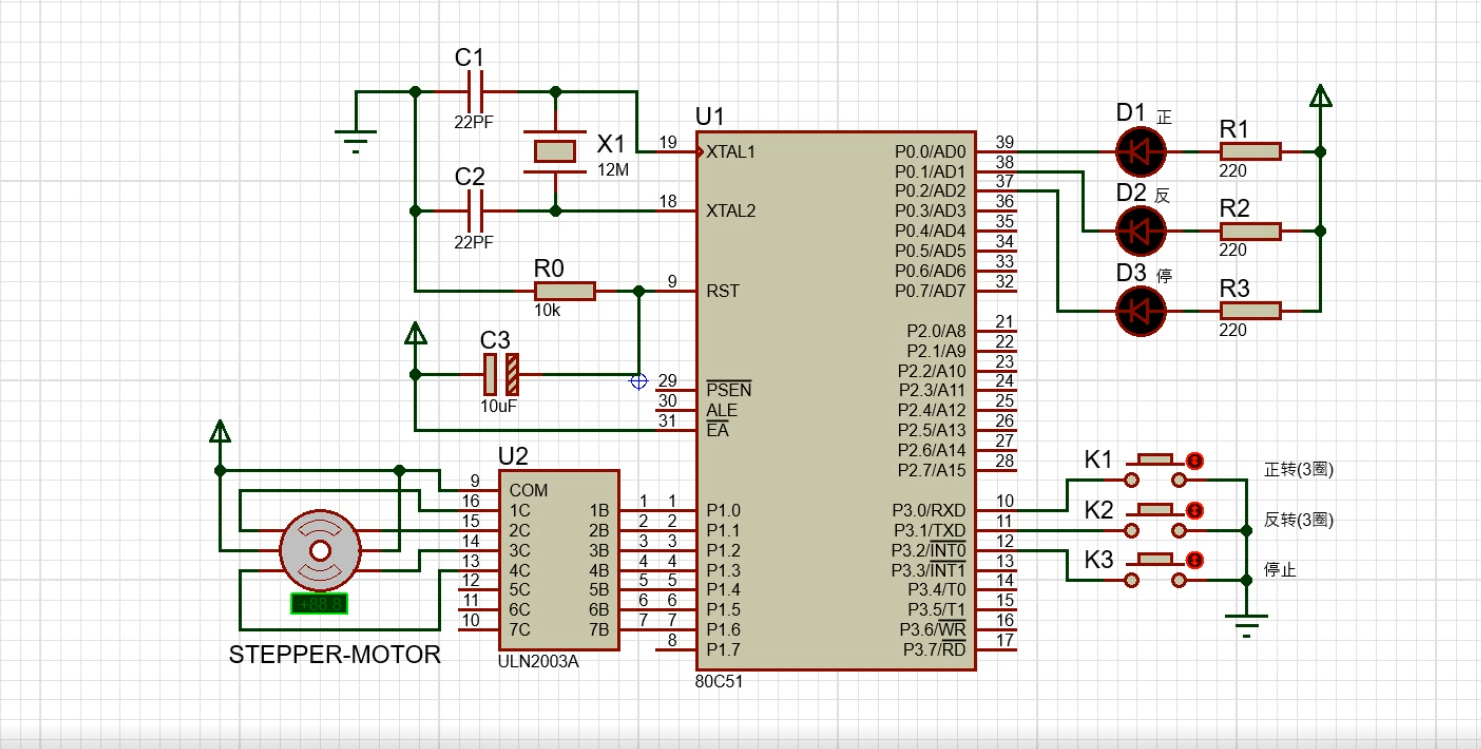Click the P3.0/RXD pin label

(929, 510)
